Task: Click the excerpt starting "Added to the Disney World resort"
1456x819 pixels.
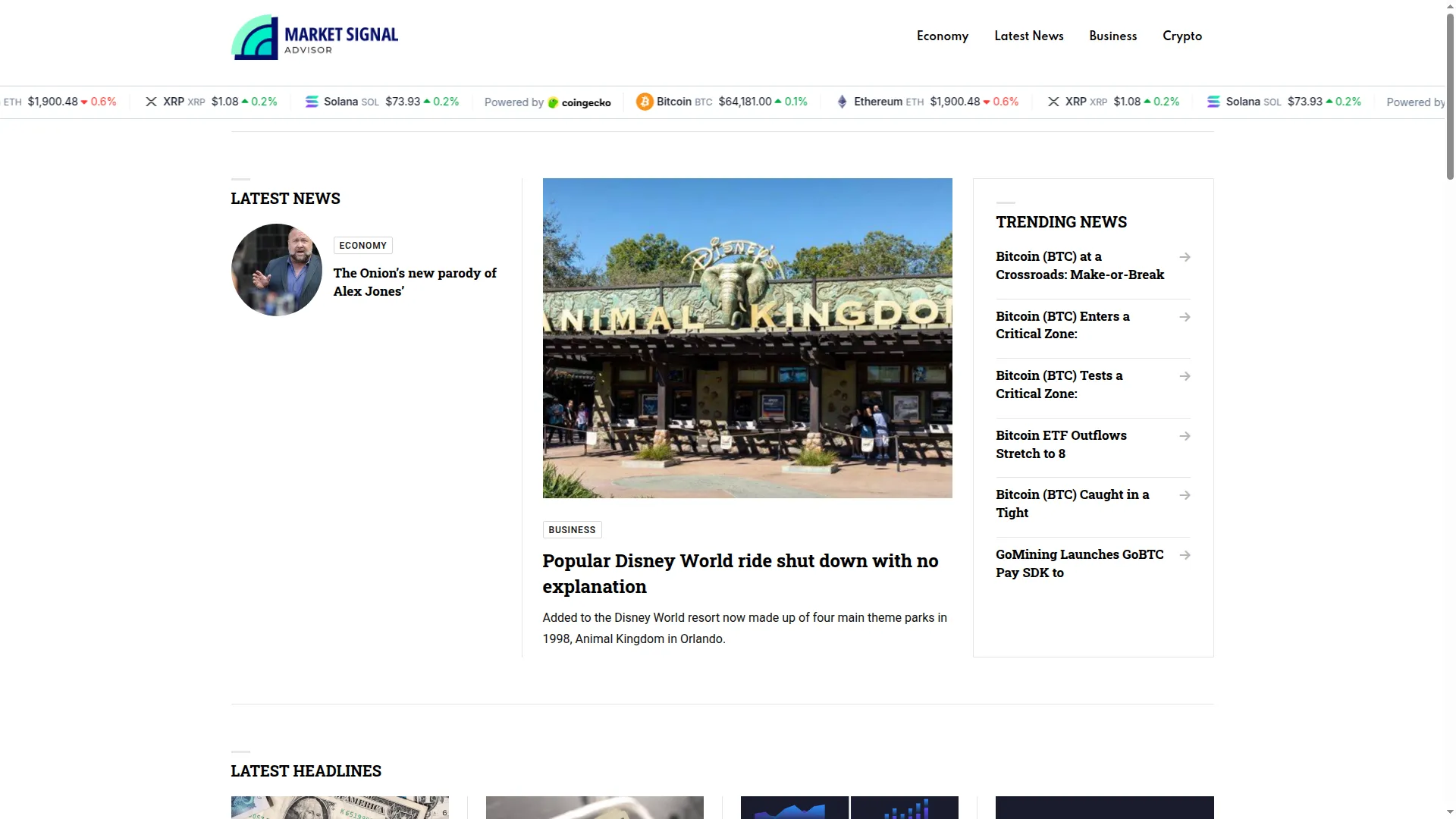Action: (745, 629)
